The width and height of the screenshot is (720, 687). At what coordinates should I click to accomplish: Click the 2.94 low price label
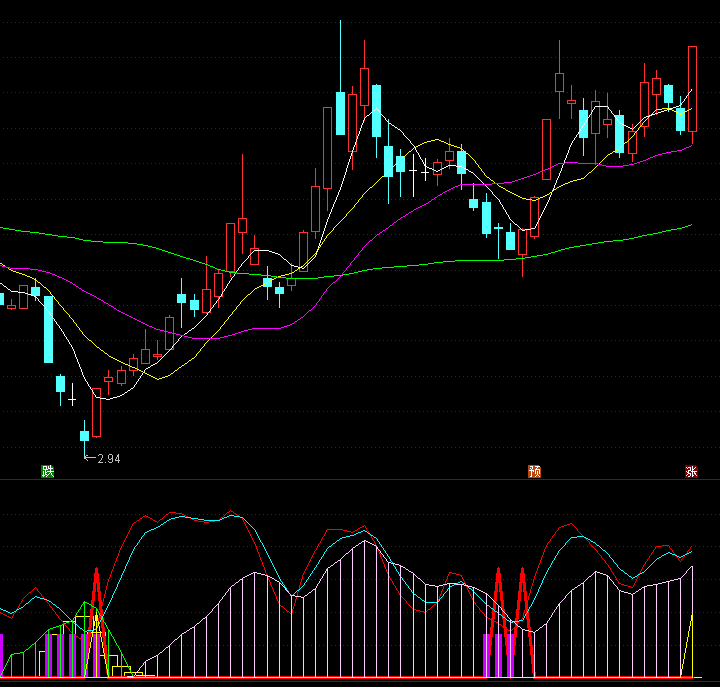109,459
